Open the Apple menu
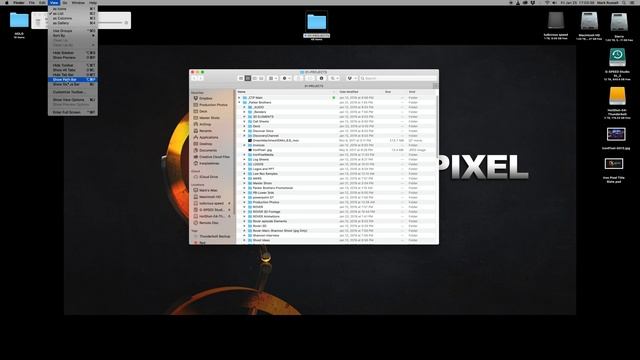The height and width of the screenshot is (360, 640). pyautogui.click(x=7, y=2)
